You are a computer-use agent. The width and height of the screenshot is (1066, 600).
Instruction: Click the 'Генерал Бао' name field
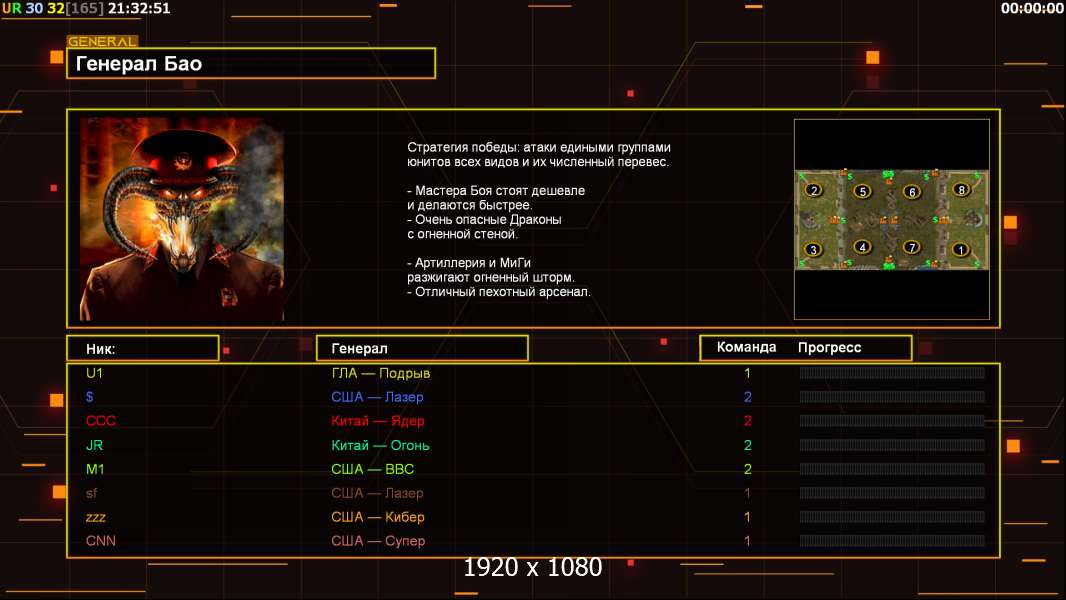251,63
